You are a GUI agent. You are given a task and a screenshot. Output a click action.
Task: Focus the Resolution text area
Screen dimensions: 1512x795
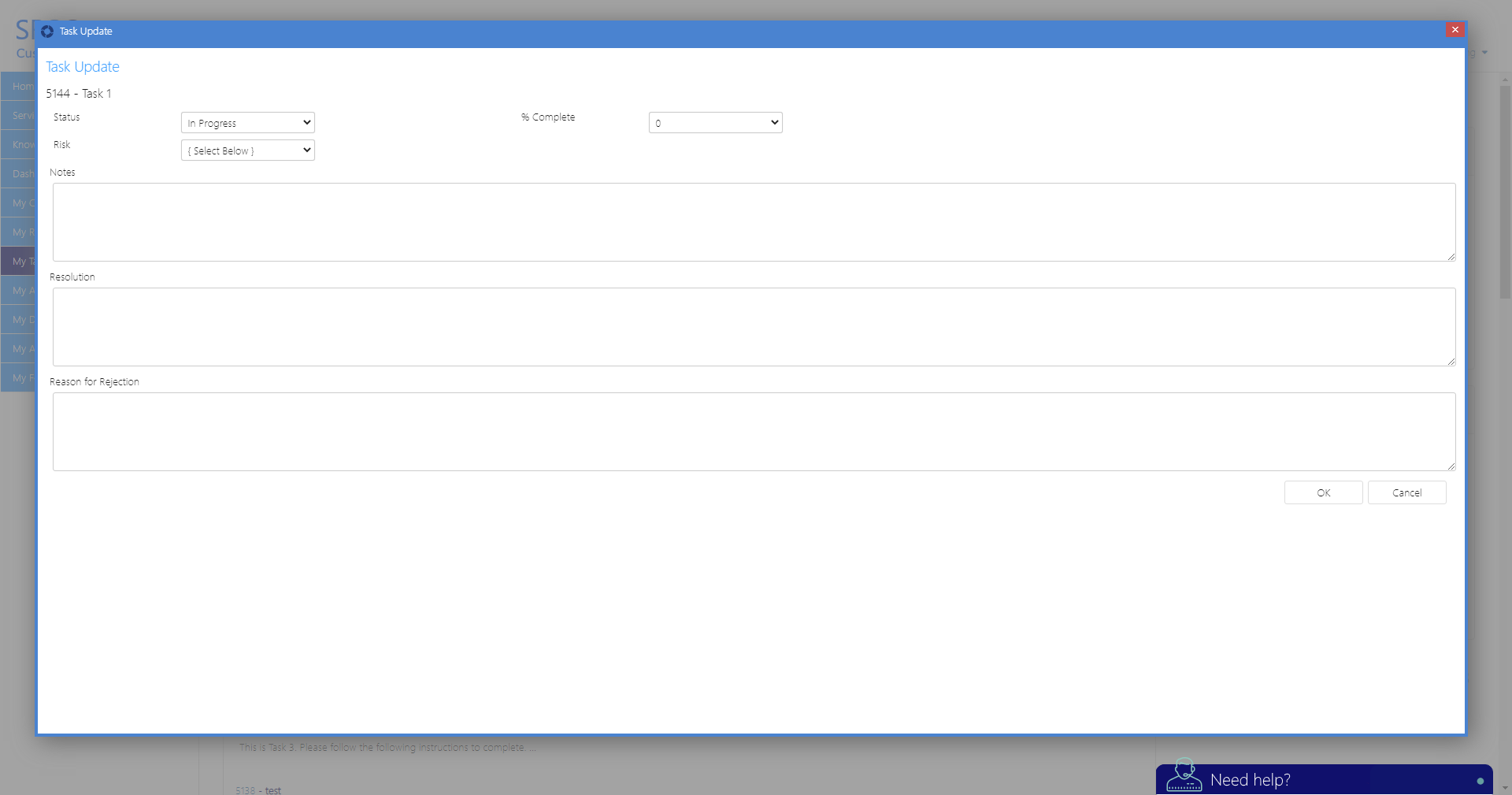tap(753, 327)
